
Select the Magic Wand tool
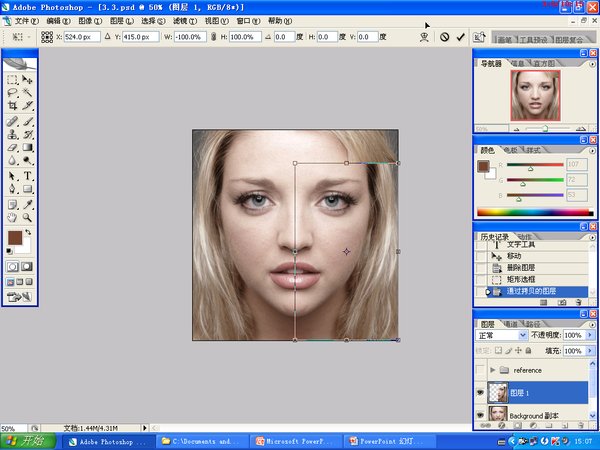tap(28, 91)
